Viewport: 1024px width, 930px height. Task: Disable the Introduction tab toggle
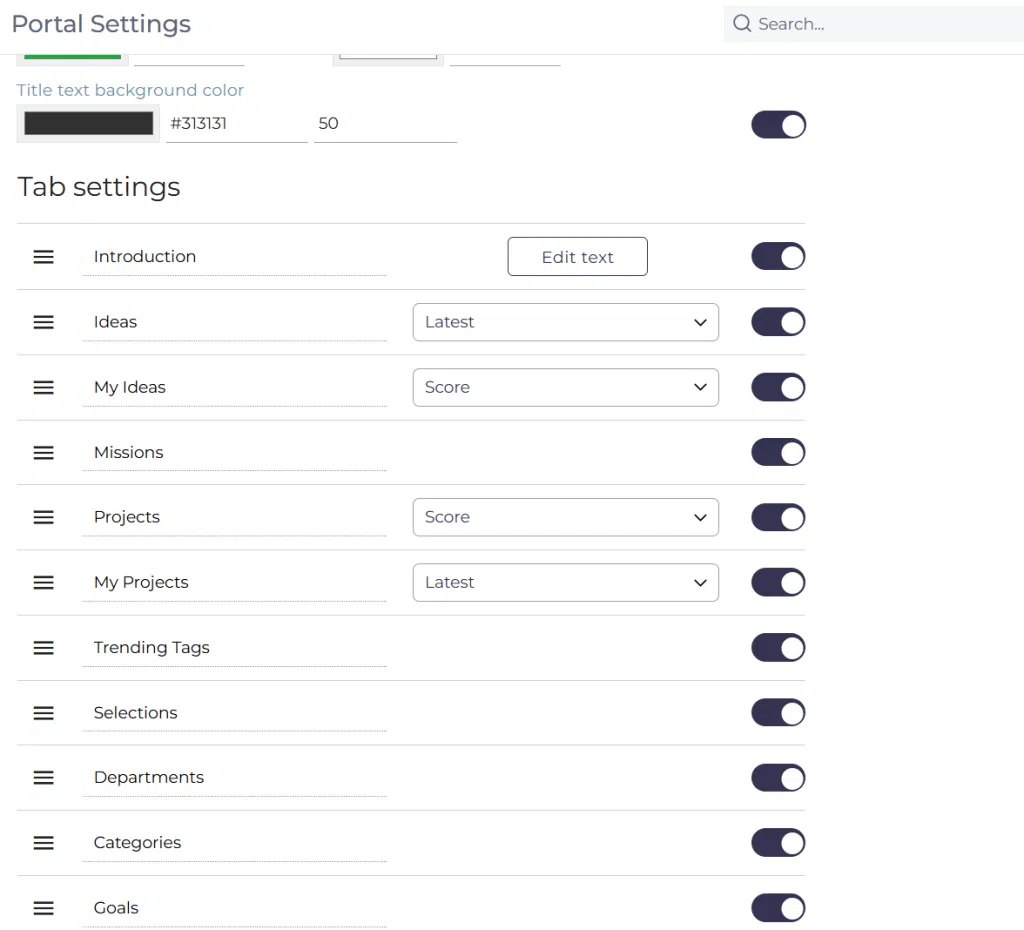tap(778, 257)
